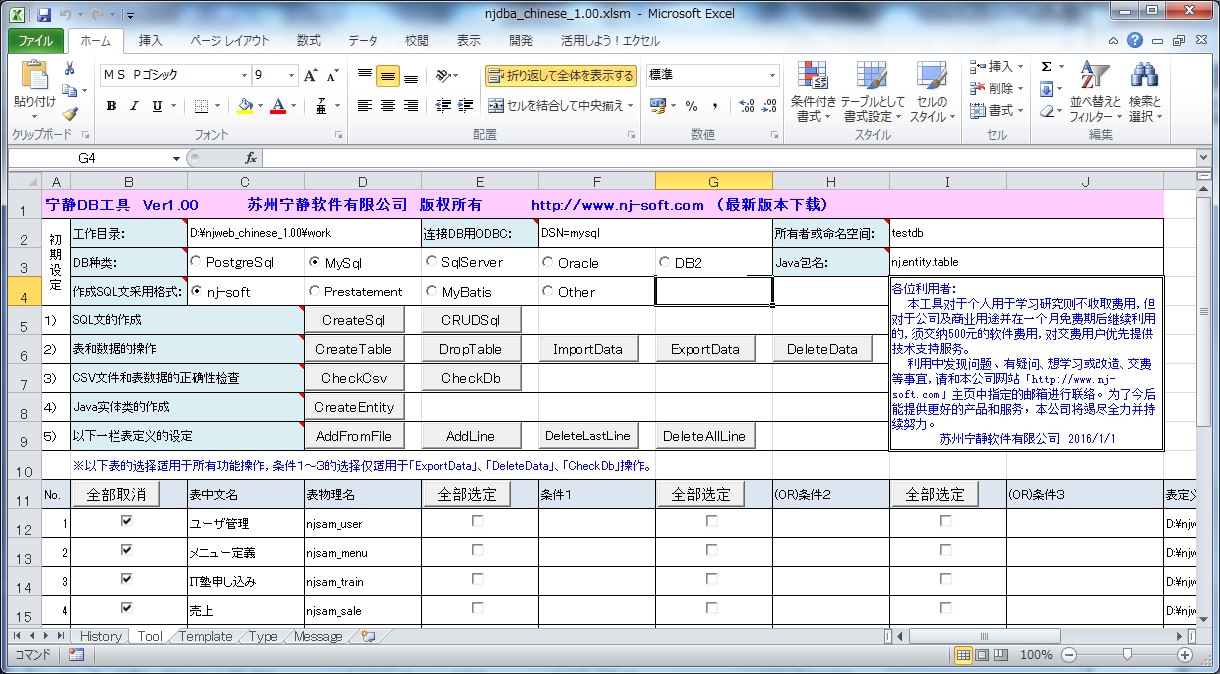Uncheck the ユーザ管理 row checkbox
Image resolution: width=1220 pixels, height=674 pixels.
click(126, 521)
